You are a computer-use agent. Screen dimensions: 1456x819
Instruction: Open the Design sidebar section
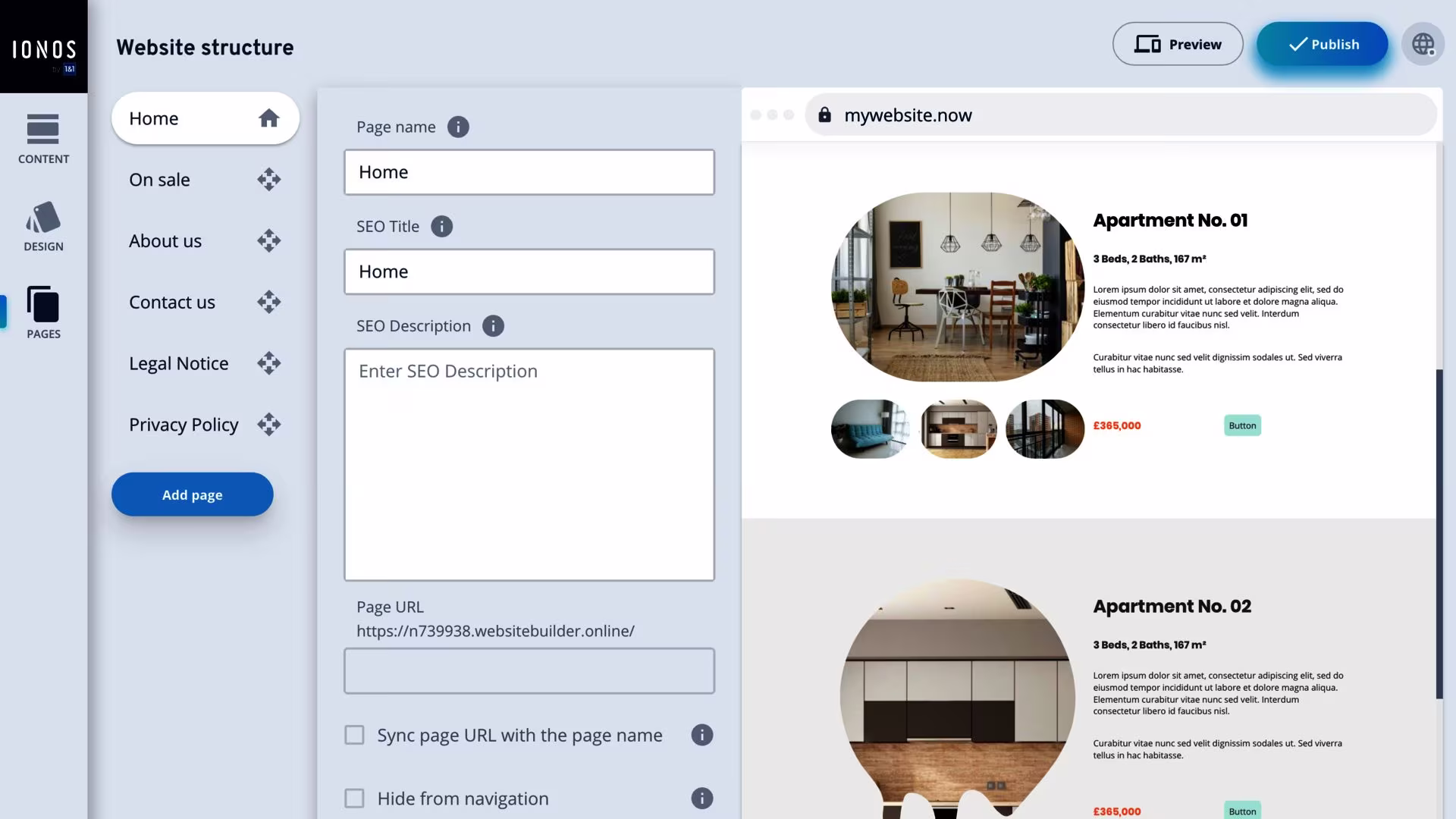(x=43, y=227)
